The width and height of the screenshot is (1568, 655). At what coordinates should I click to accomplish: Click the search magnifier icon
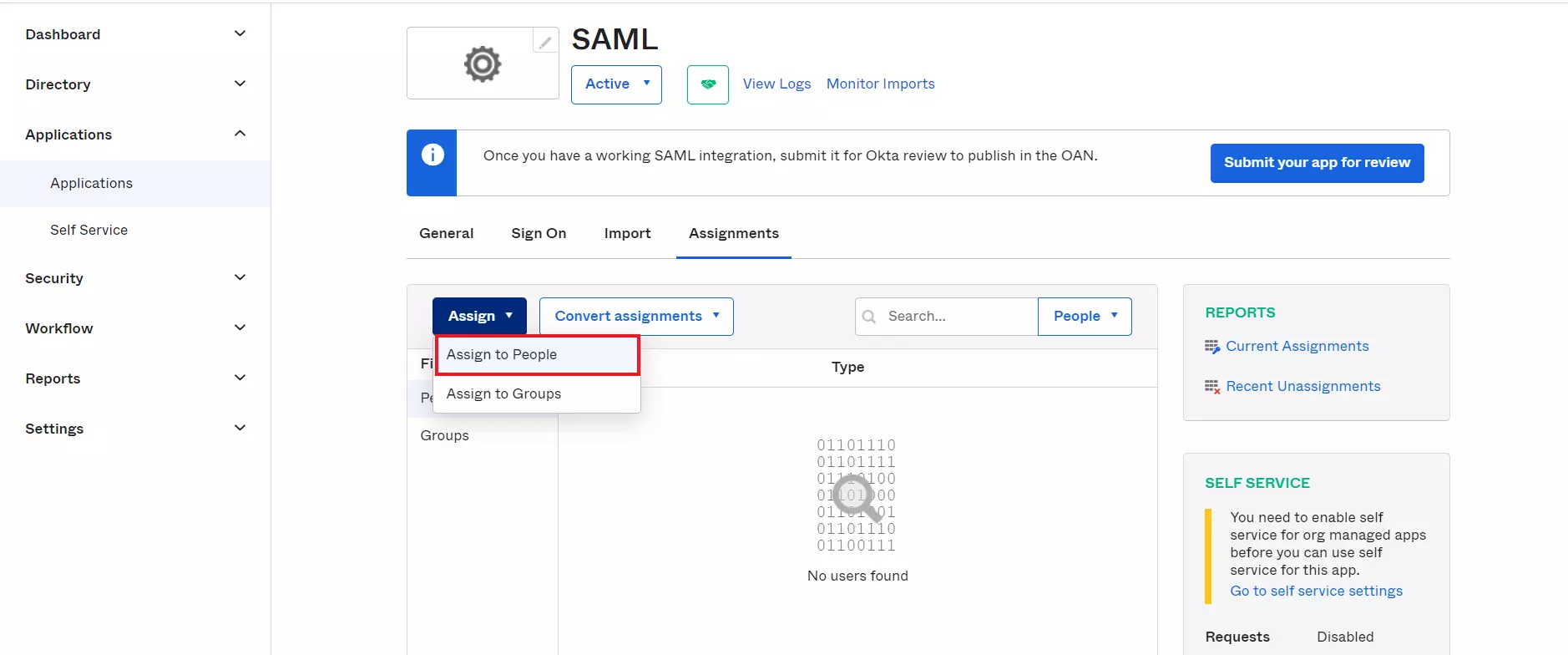click(869, 317)
